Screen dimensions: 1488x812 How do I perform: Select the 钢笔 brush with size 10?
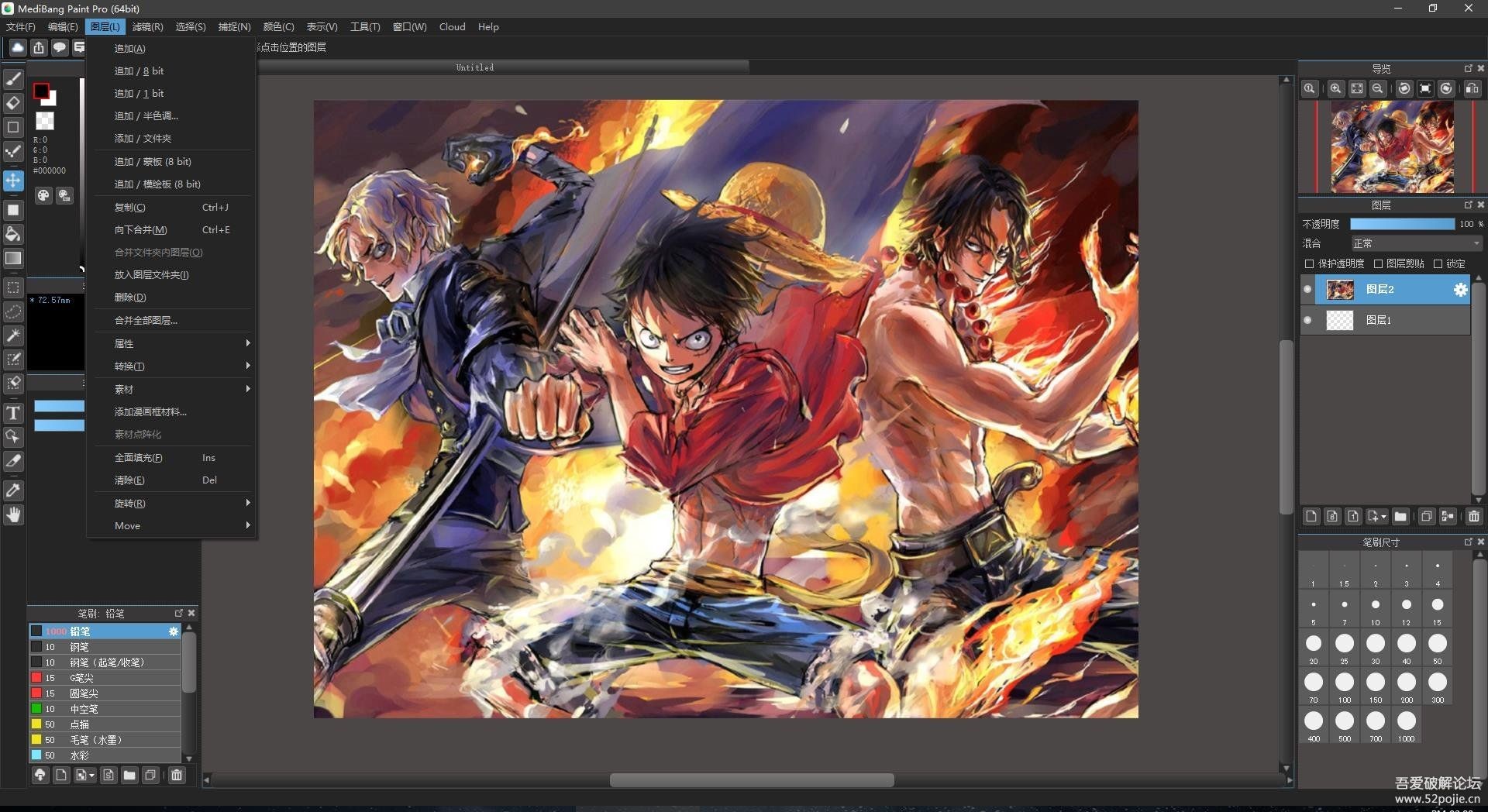(105, 647)
